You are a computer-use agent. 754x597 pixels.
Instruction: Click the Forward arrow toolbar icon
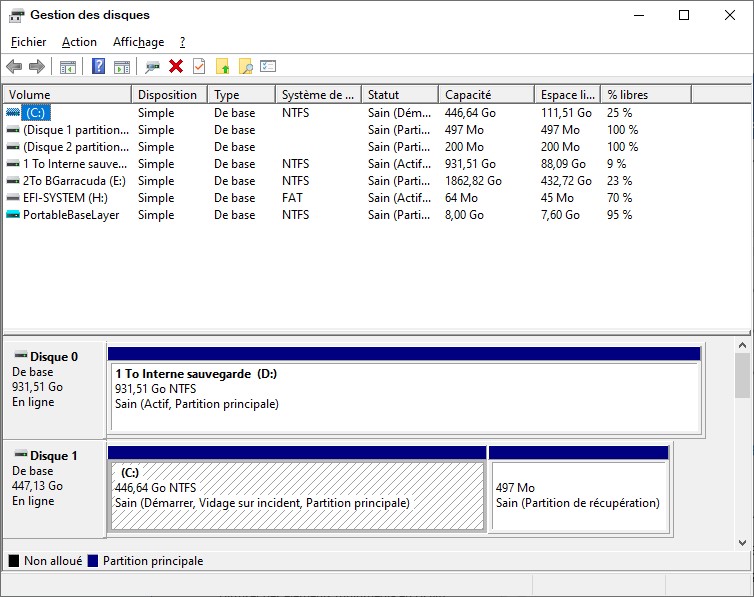[37, 67]
